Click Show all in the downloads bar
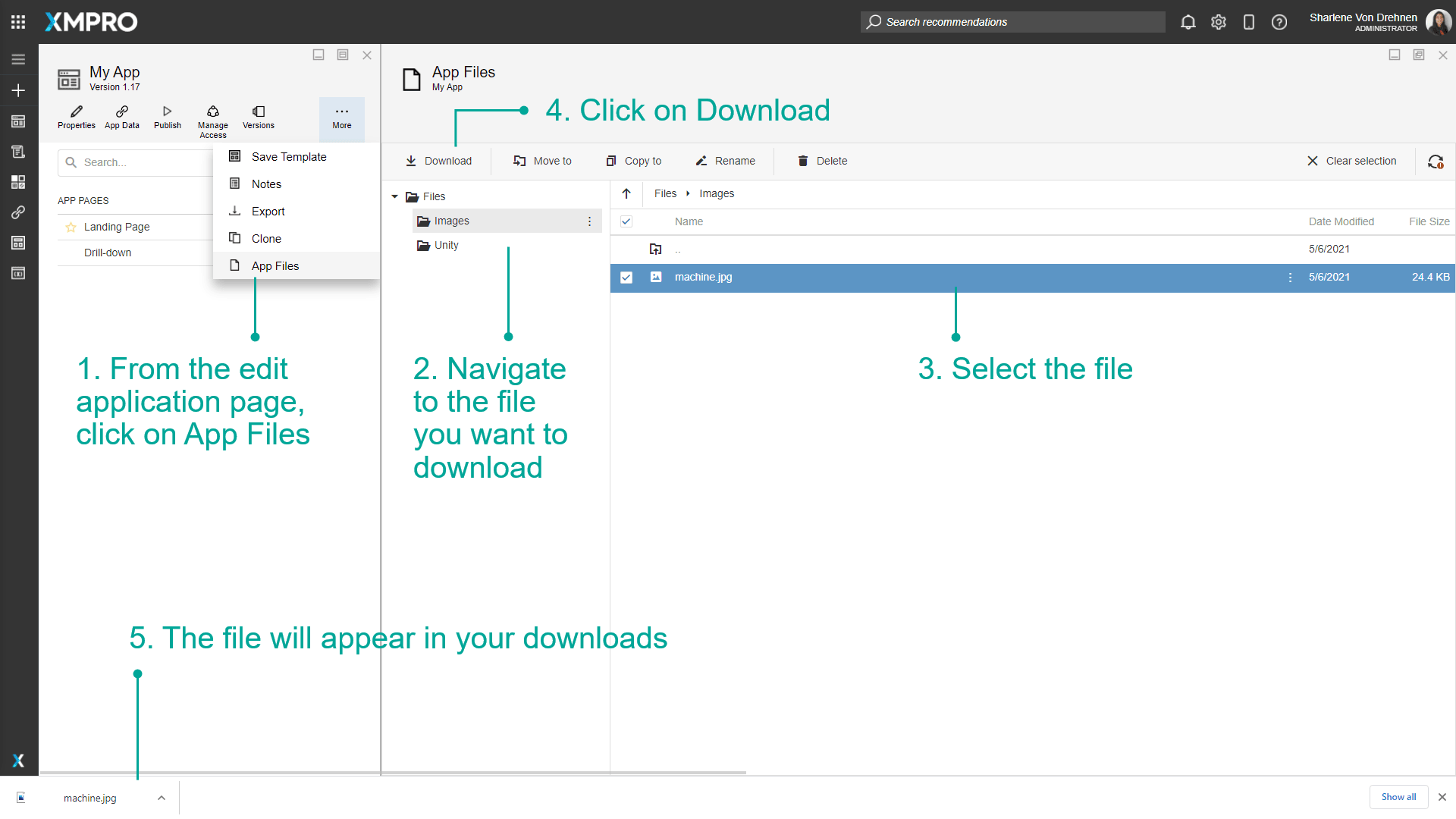Image resolution: width=1456 pixels, height=819 pixels. 1398,797
